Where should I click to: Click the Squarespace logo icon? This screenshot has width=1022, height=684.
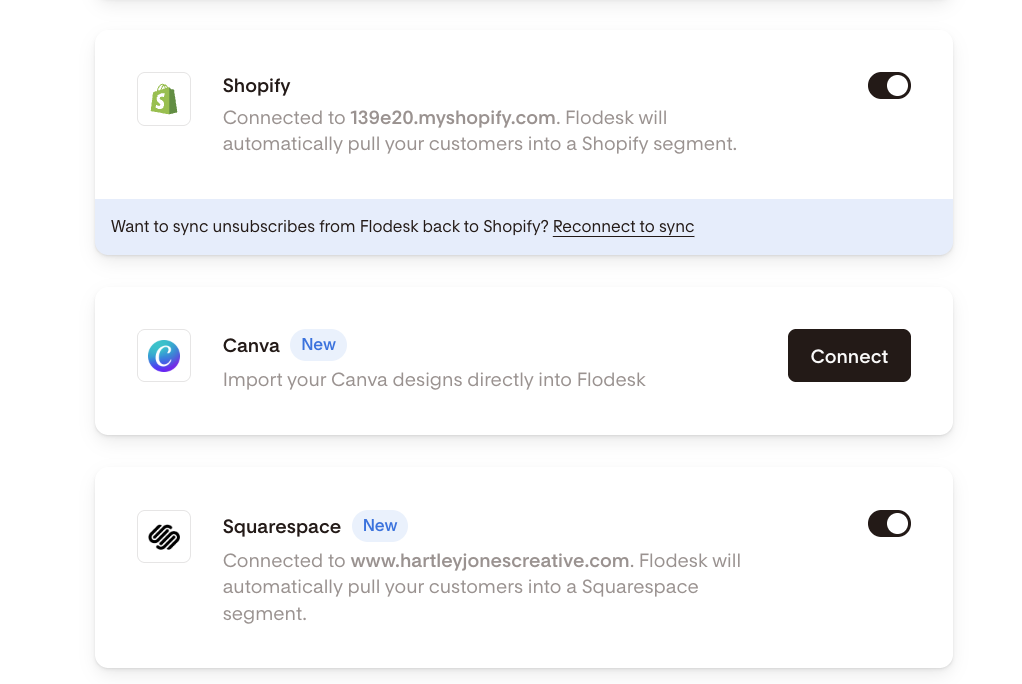[164, 537]
